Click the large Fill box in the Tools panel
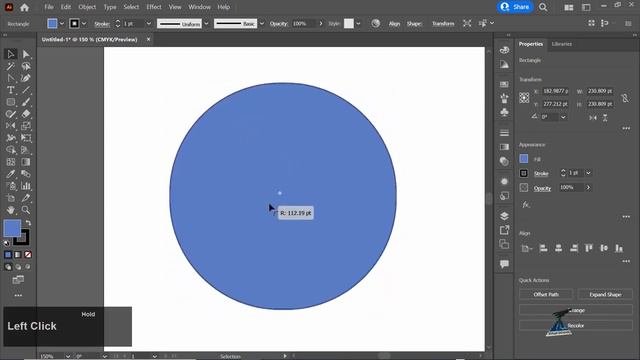The height and width of the screenshot is (360, 640). 12,228
